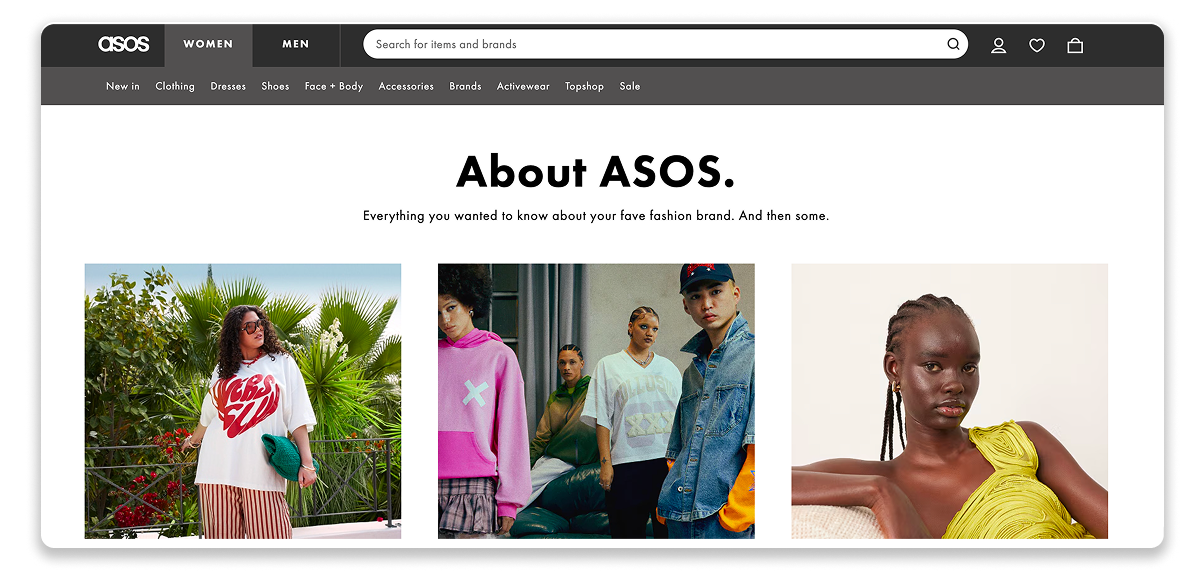Open the Clothing category menu
The width and height of the screenshot is (1204, 583).
(175, 86)
